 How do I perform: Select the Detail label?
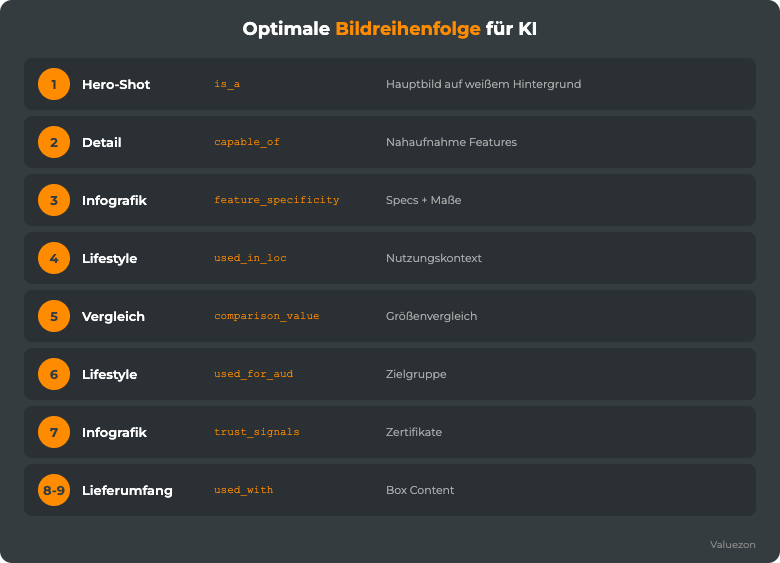tap(101, 143)
